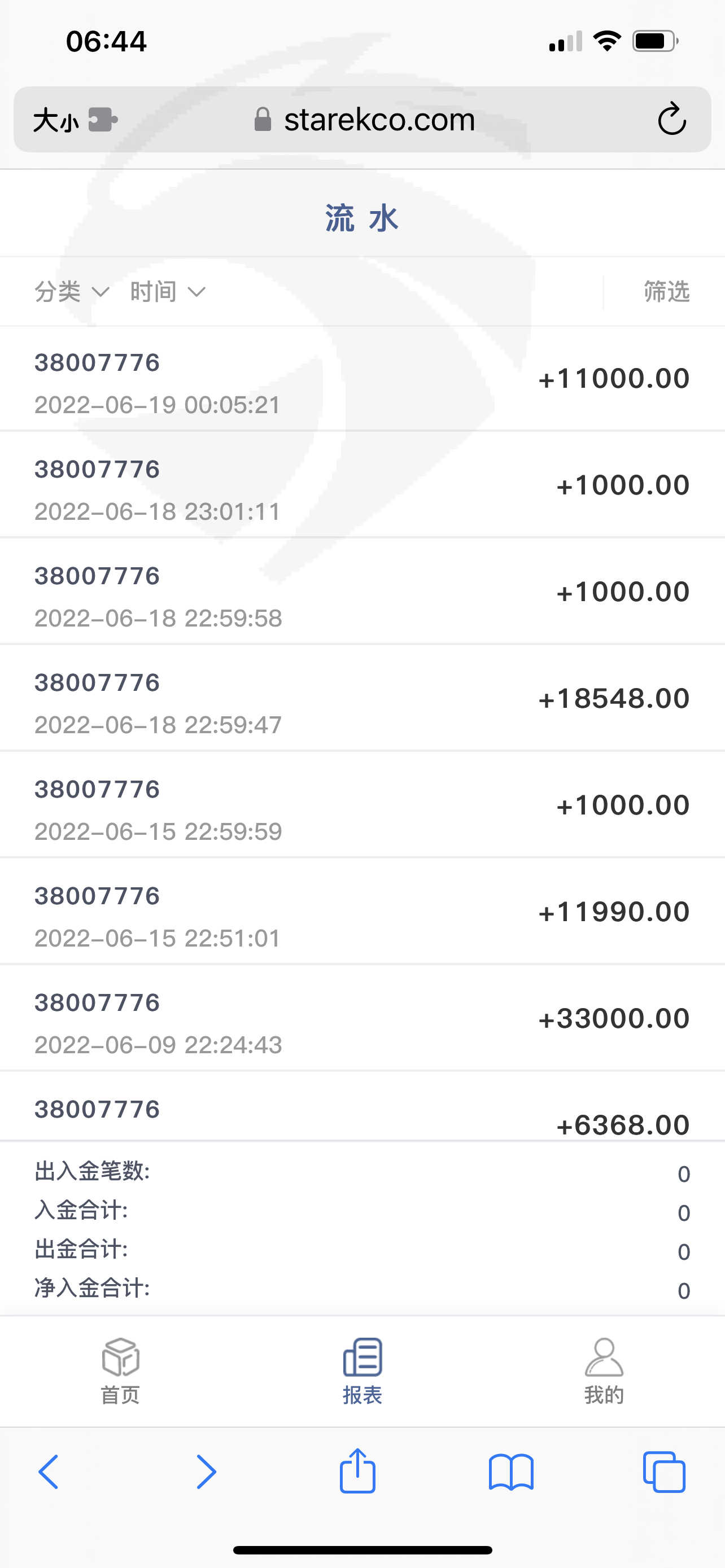The height and width of the screenshot is (1568, 725).
Task: Expand the 时间 time dropdown
Action: tap(167, 292)
